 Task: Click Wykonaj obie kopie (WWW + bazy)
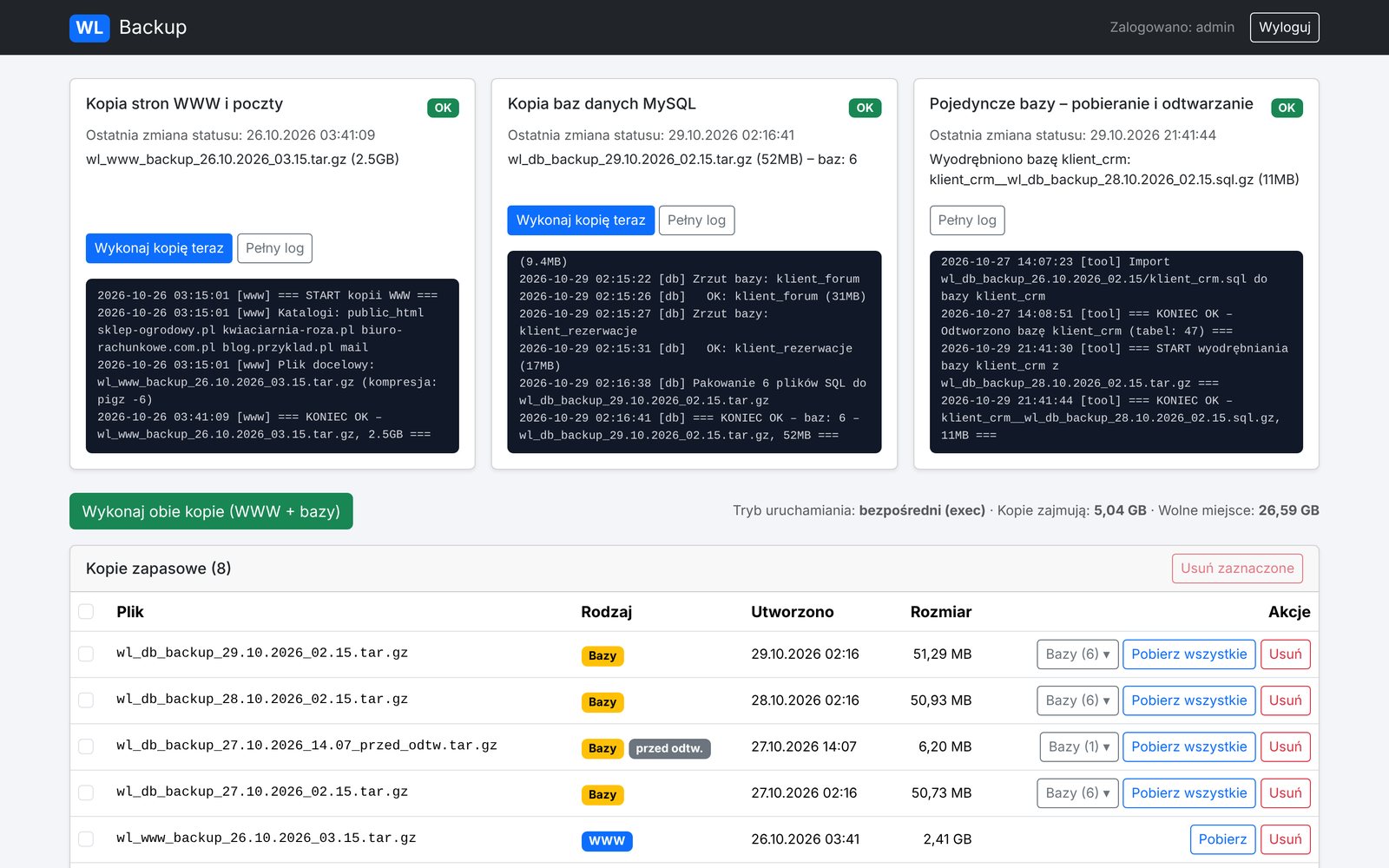tap(211, 511)
